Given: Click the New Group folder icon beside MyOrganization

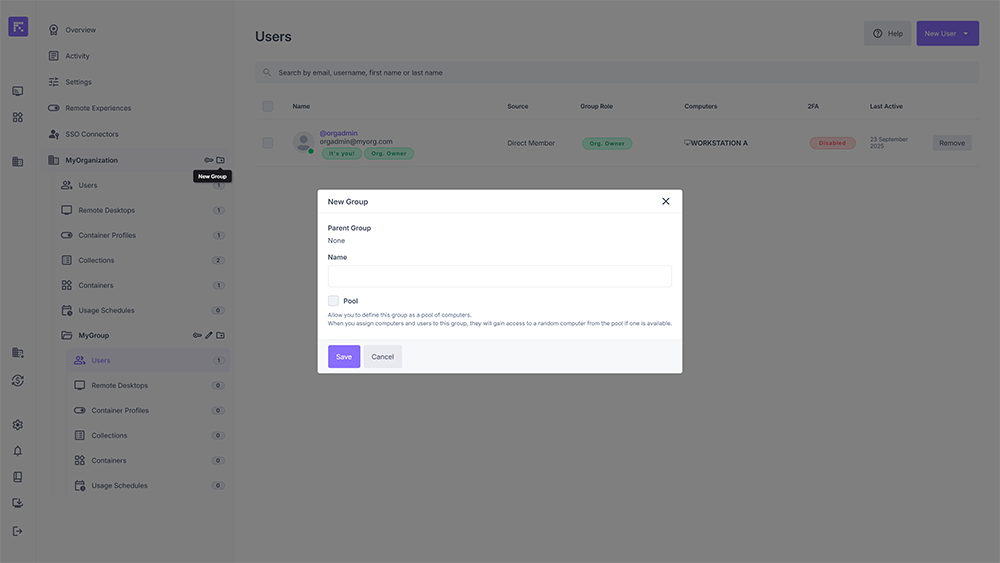Looking at the screenshot, I should click(221, 160).
